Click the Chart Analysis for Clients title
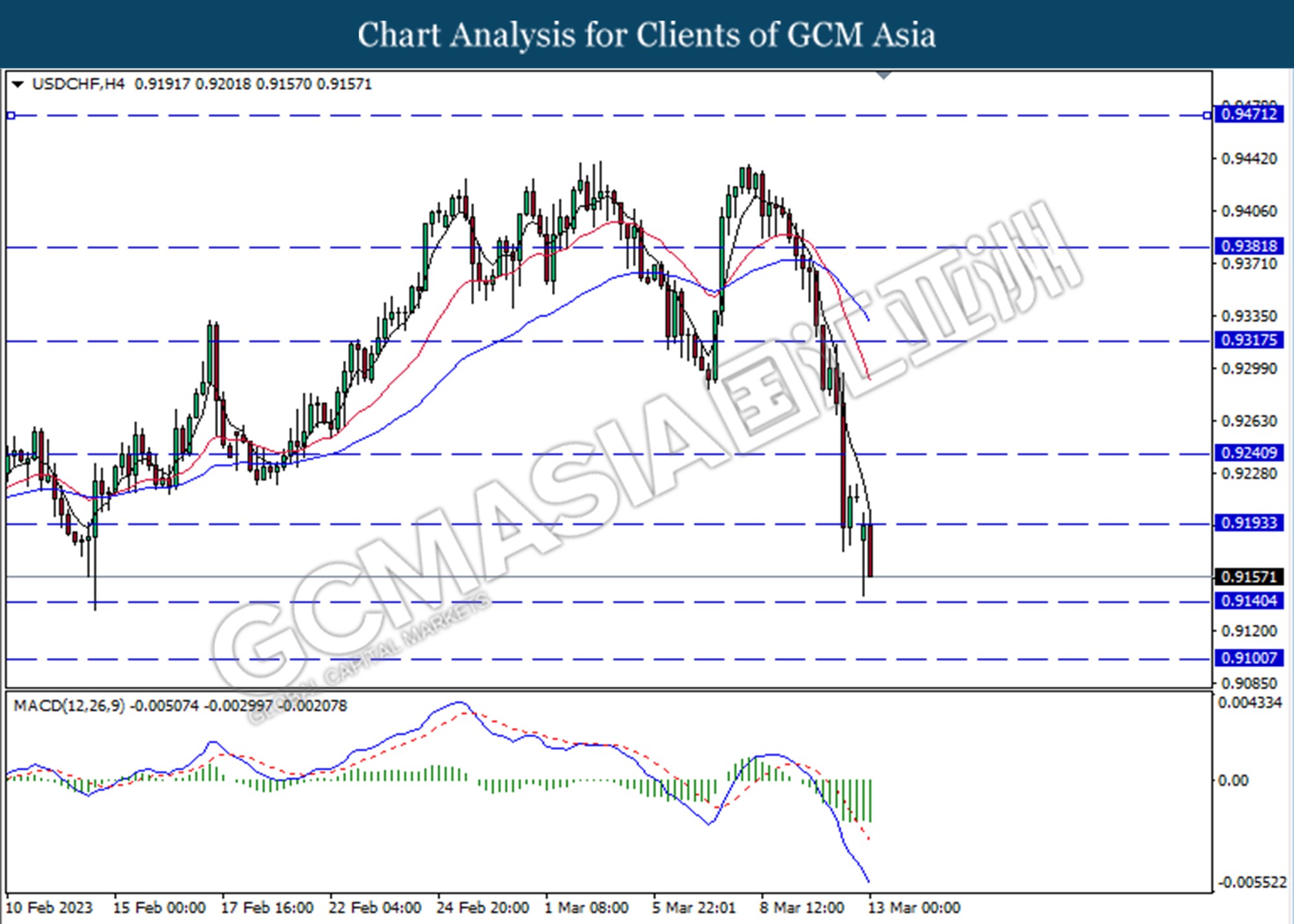Screen dimensions: 1294x924 pos(646,34)
